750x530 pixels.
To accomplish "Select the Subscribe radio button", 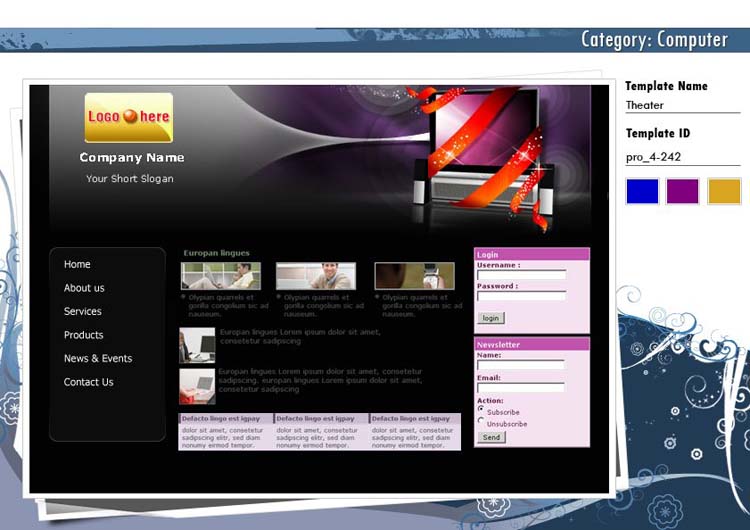I will [x=481, y=409].
